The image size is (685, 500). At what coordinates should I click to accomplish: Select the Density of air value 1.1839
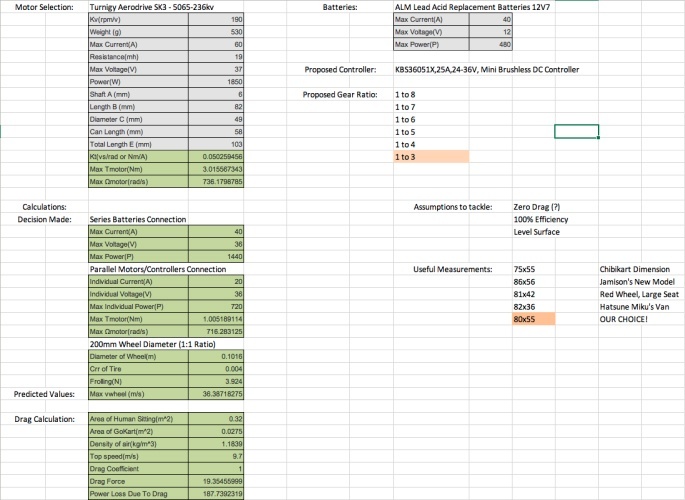pos(216,444)
